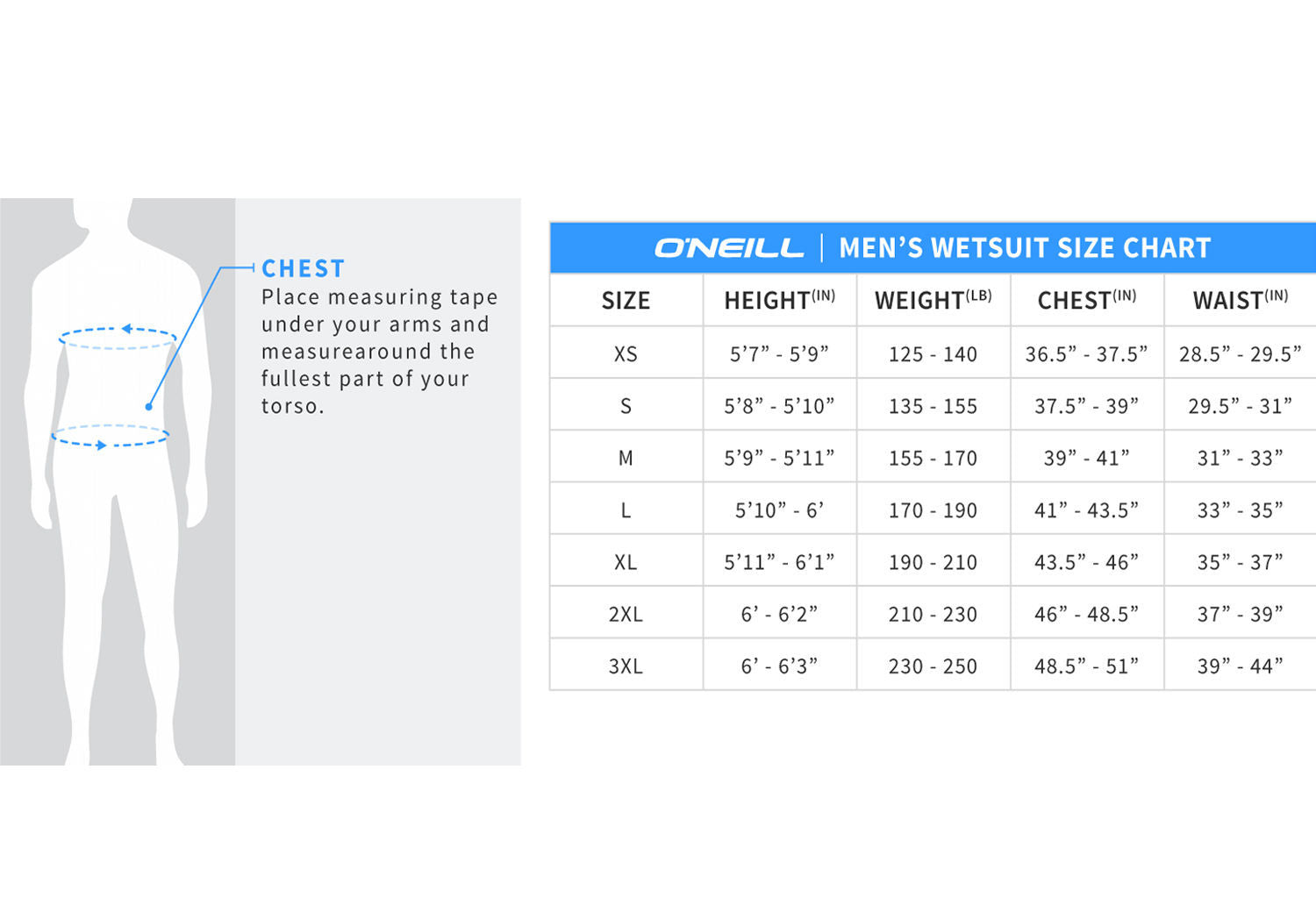1316x919 pixels.
Task: Click the Men's Wetsuit Size Chart title
Action: (x=1025, y=248)
